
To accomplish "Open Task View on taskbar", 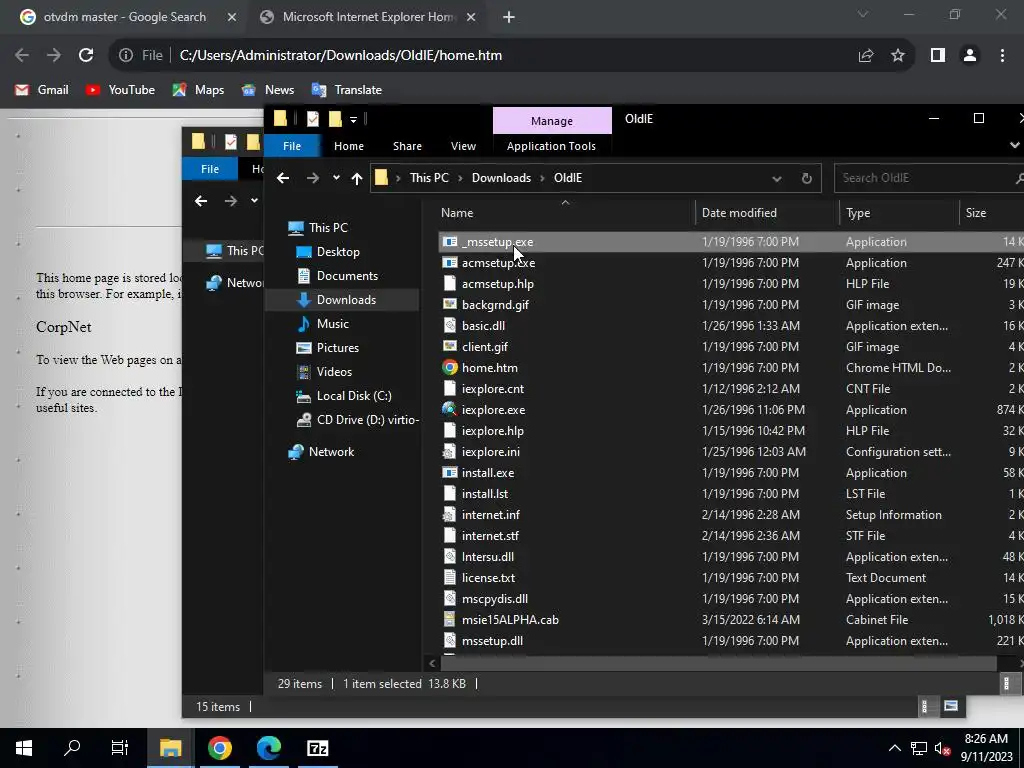I will (120, 748).
